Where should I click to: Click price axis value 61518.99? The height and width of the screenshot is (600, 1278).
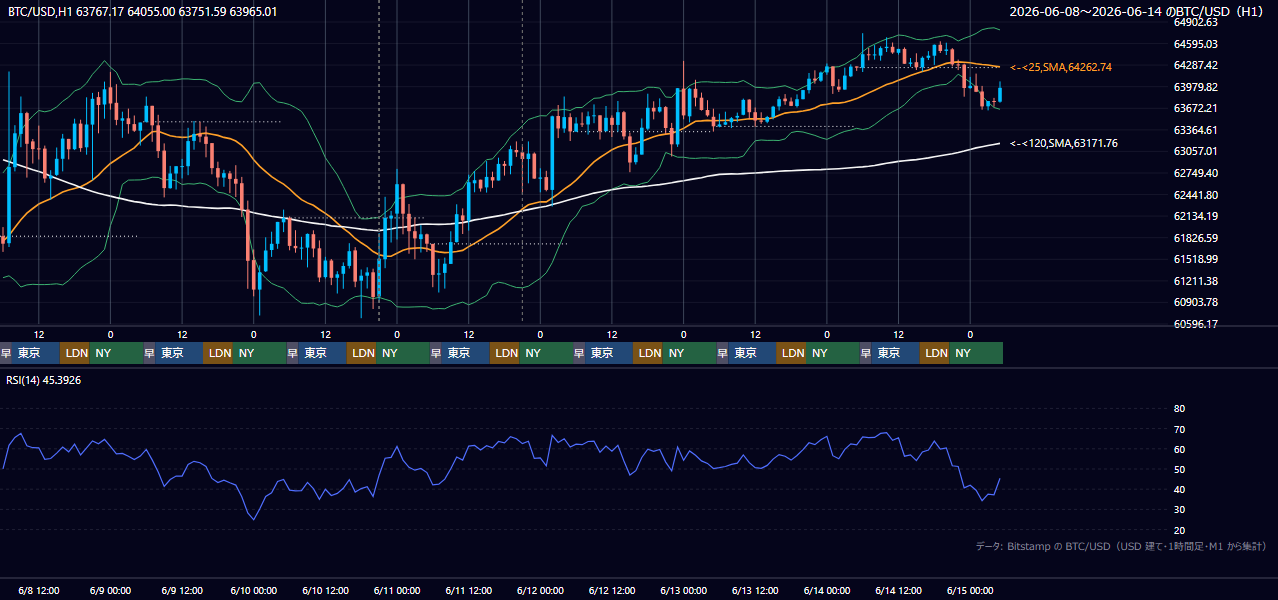1195,259
